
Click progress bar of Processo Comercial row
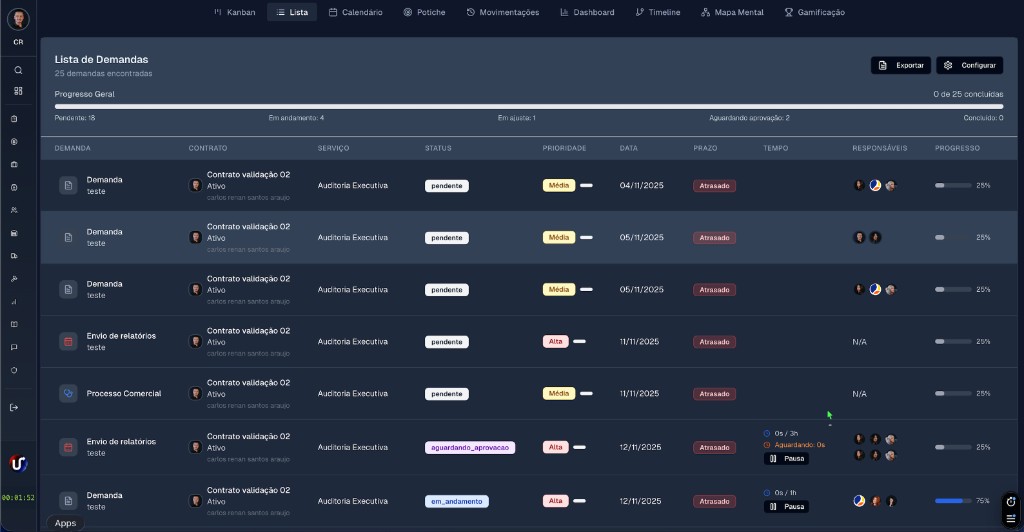pyautogui.click(x=953, y=394)
